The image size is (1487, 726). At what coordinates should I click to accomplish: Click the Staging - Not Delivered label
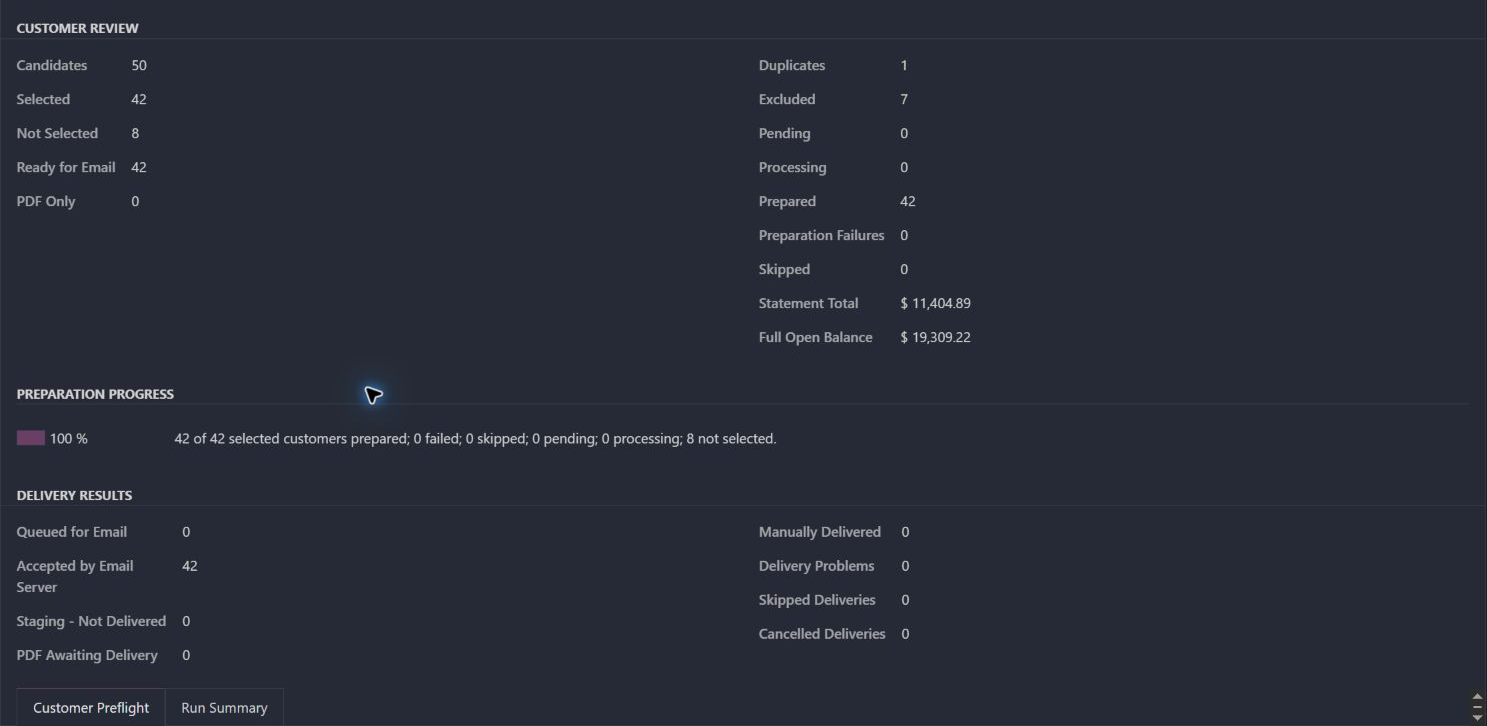(91, 621)
